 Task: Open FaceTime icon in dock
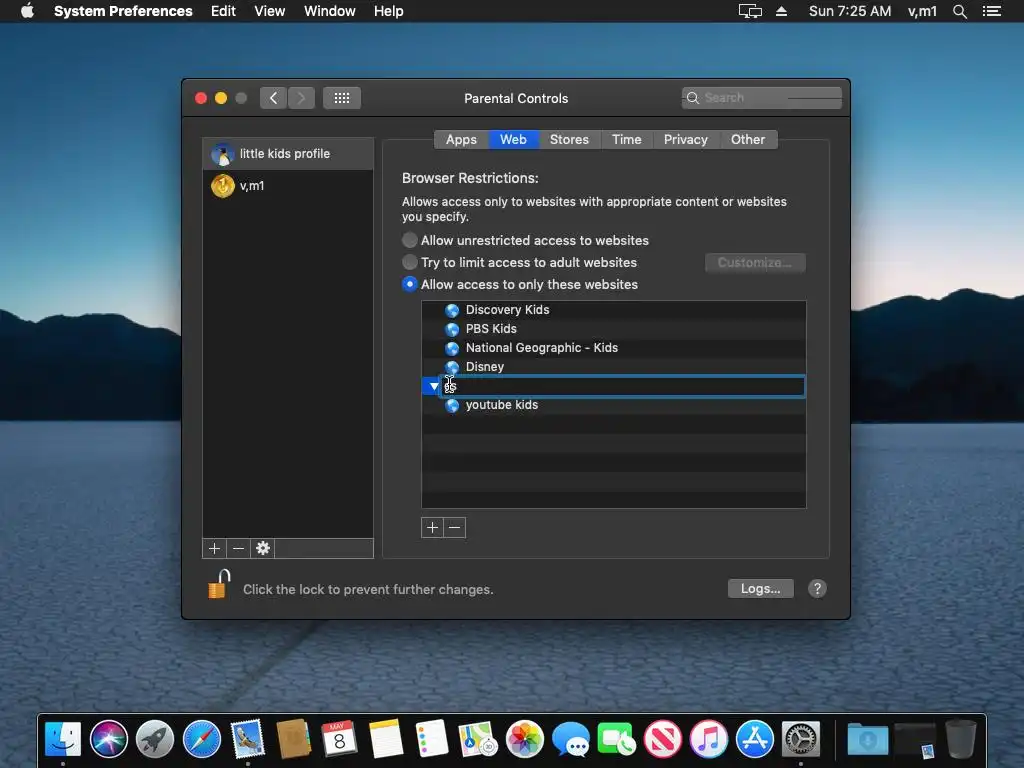tap(616, 739)
